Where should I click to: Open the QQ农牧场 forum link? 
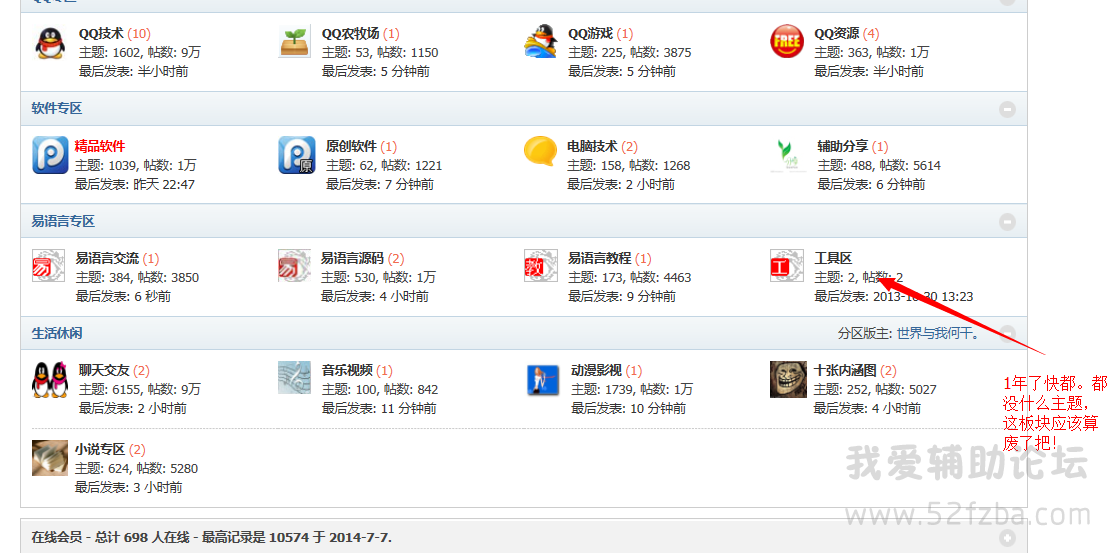click(x=350, y=33)
